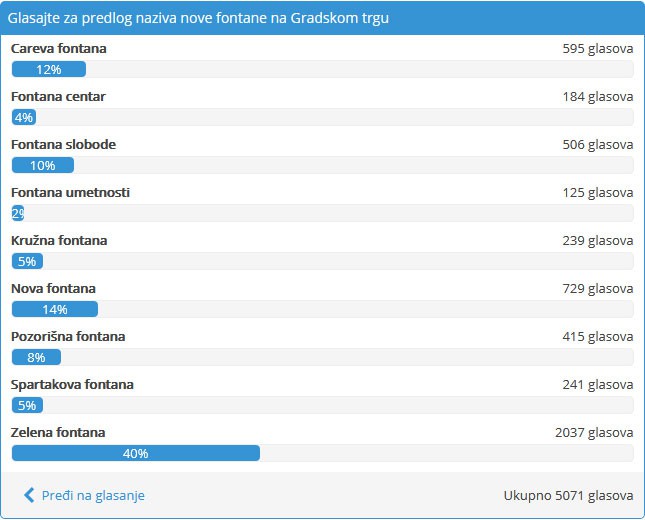Click the Fontana umetnosti 2% bar
The image size is (645, 520).
click(x=18, y=213)
